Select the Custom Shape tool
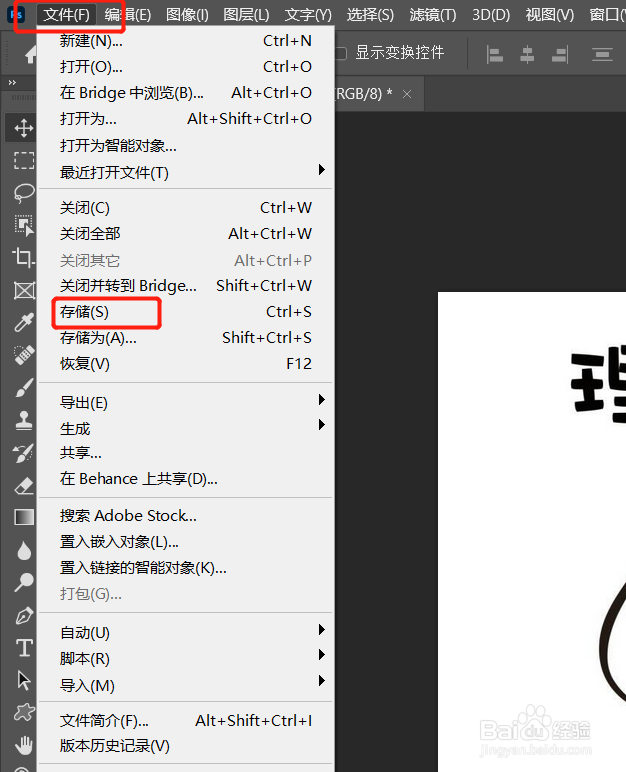Viewport: 626px width, 772px height. [x=24, y=712]
